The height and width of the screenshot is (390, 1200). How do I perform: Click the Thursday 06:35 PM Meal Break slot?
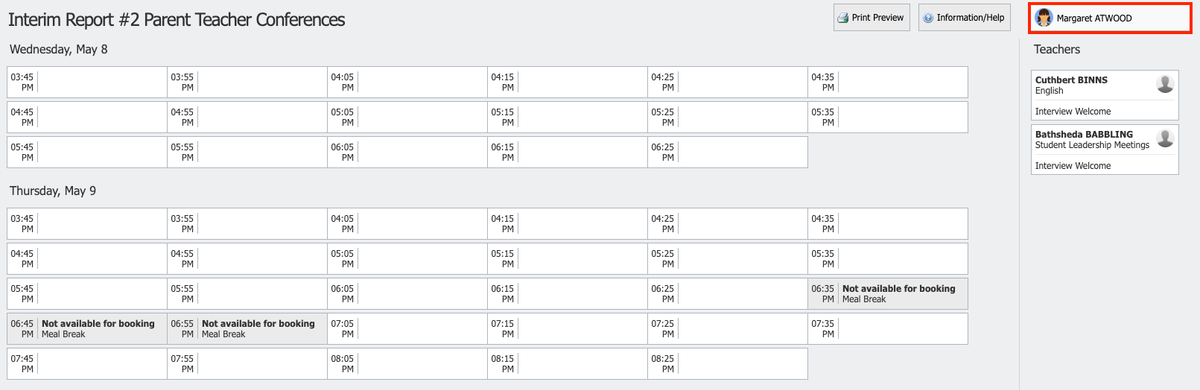[x=888, y=293]
